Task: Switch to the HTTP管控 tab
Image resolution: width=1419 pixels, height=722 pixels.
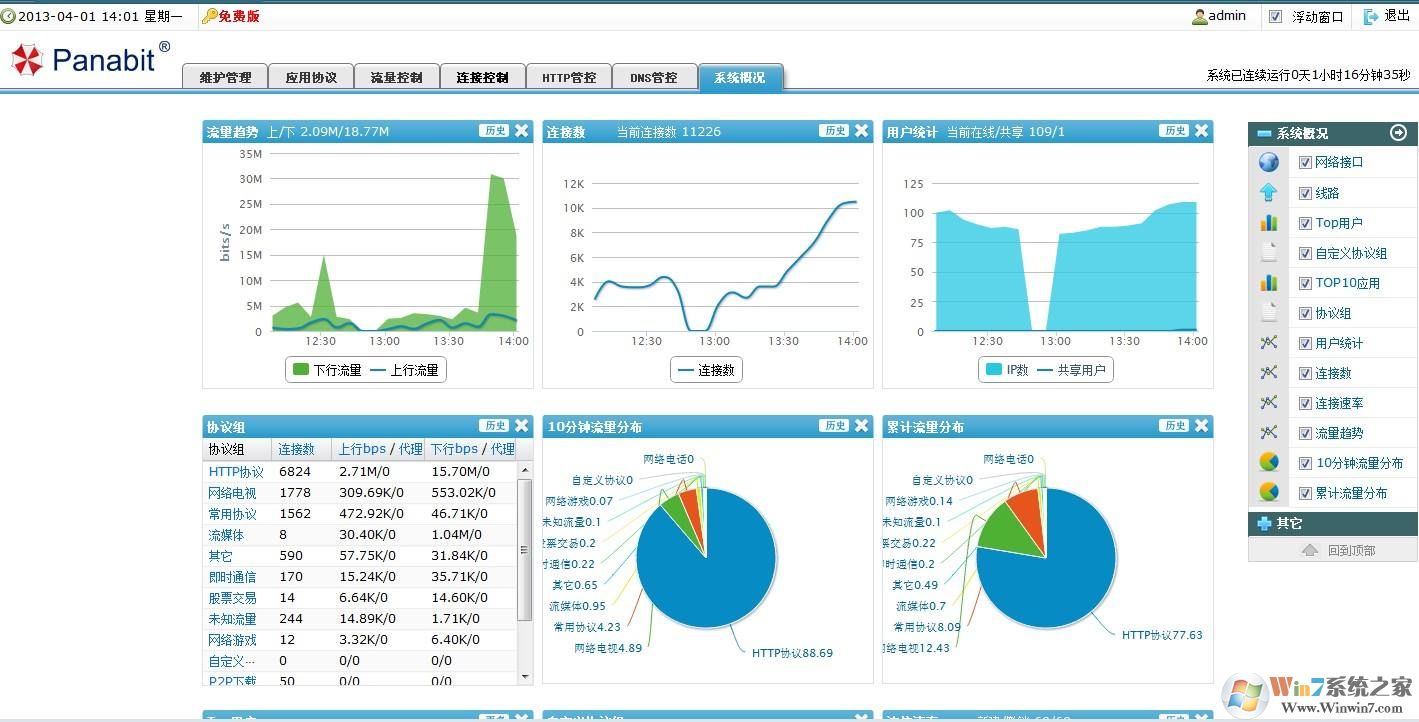Action: coord(568,77)
